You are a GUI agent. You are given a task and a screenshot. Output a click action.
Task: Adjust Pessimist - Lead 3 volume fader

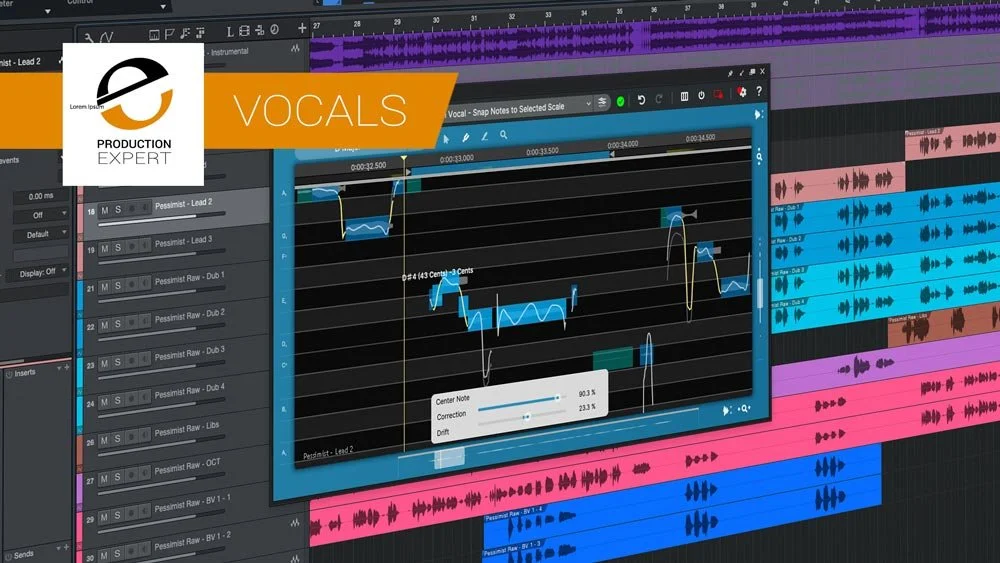pyautogui.click(x=162, y=256)
